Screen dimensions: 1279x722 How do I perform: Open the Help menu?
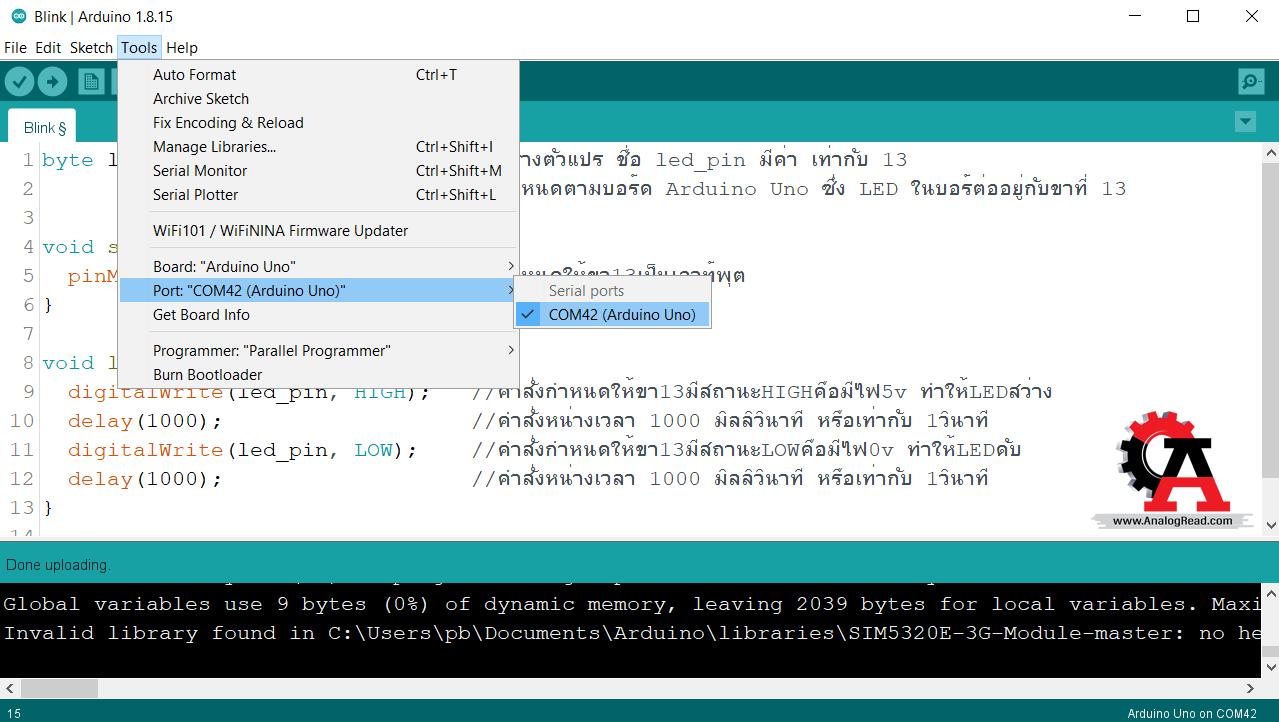coord(182,48)
